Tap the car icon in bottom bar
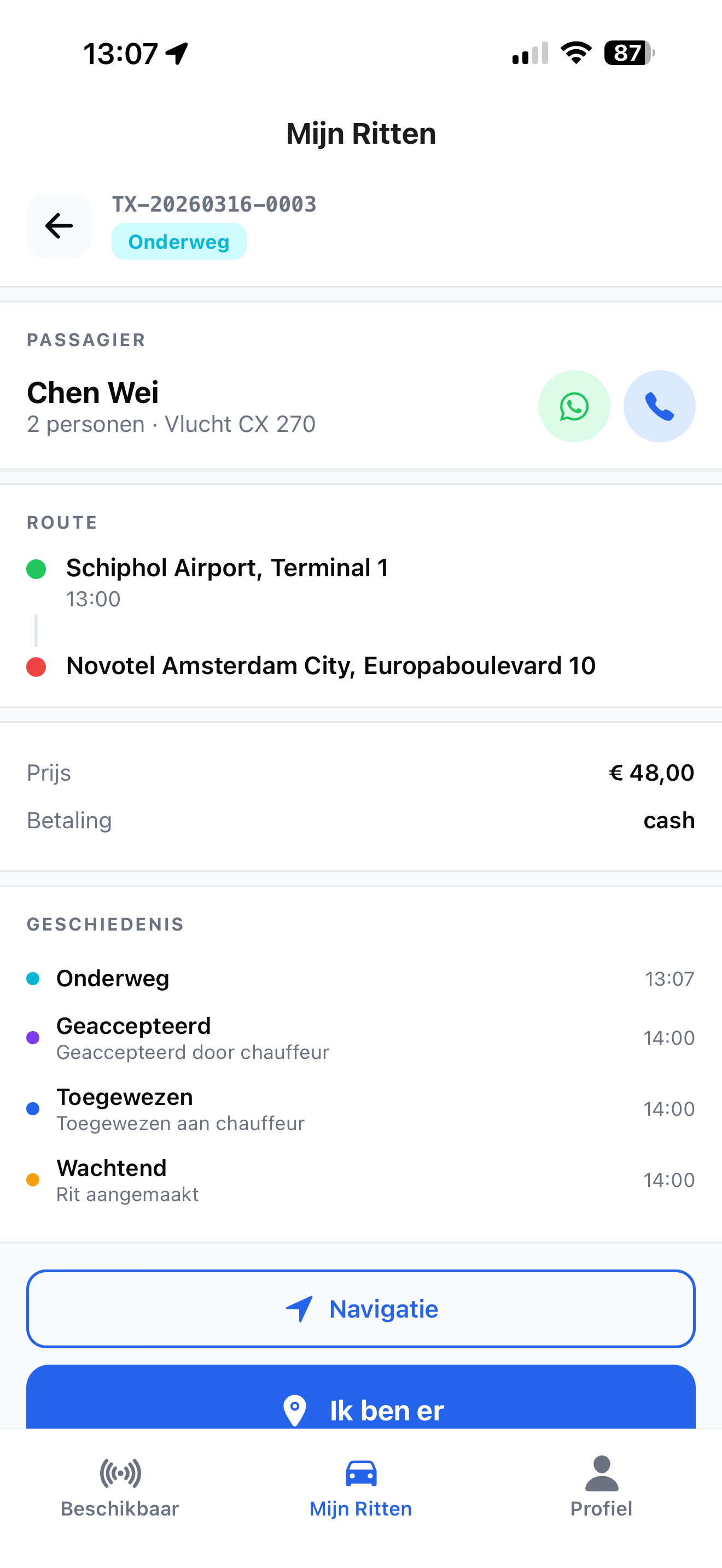Screen dimensions: 722x1568 [361, 1473]
